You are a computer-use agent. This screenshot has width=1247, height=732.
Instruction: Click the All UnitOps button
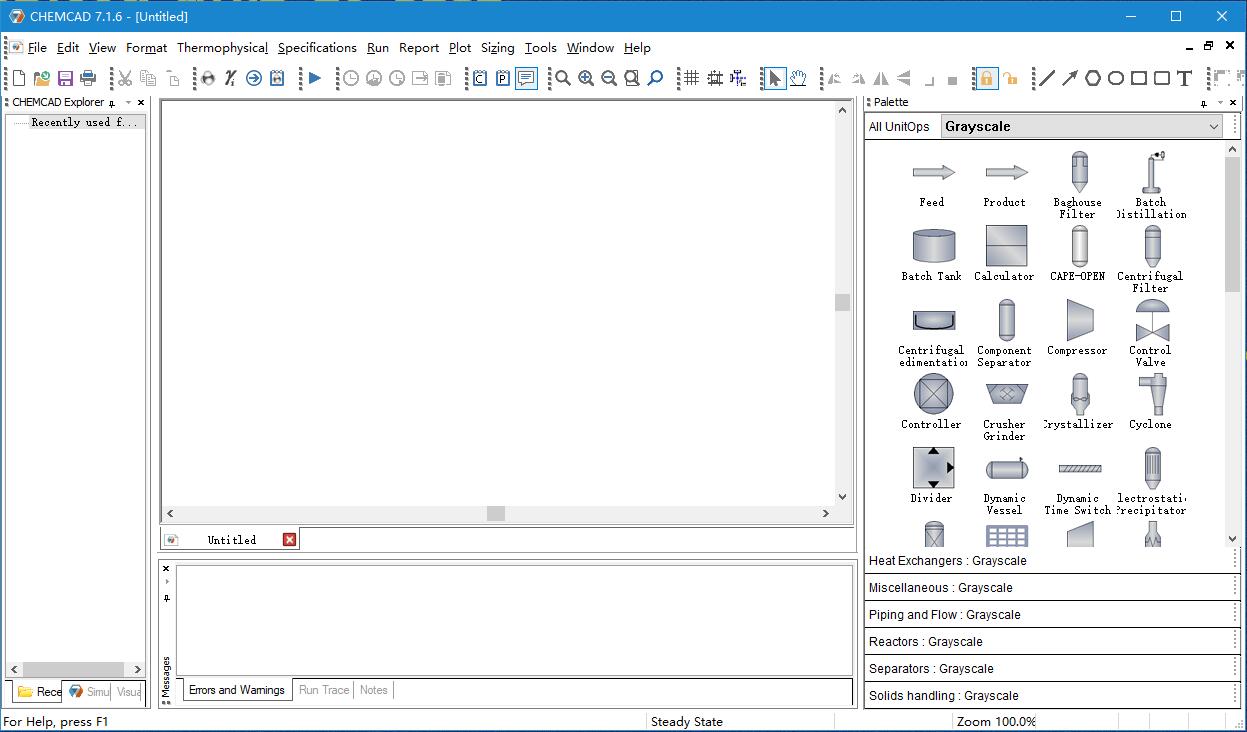901,126
